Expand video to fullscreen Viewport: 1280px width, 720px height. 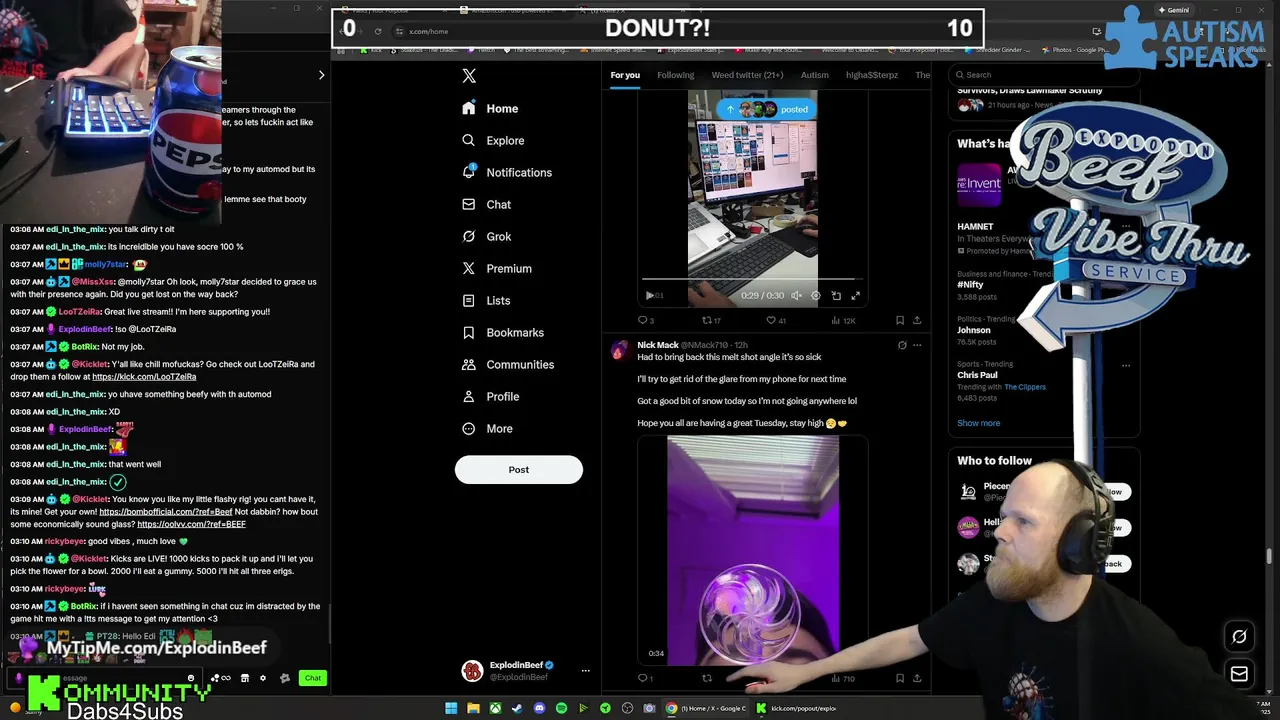click(855, 295)
